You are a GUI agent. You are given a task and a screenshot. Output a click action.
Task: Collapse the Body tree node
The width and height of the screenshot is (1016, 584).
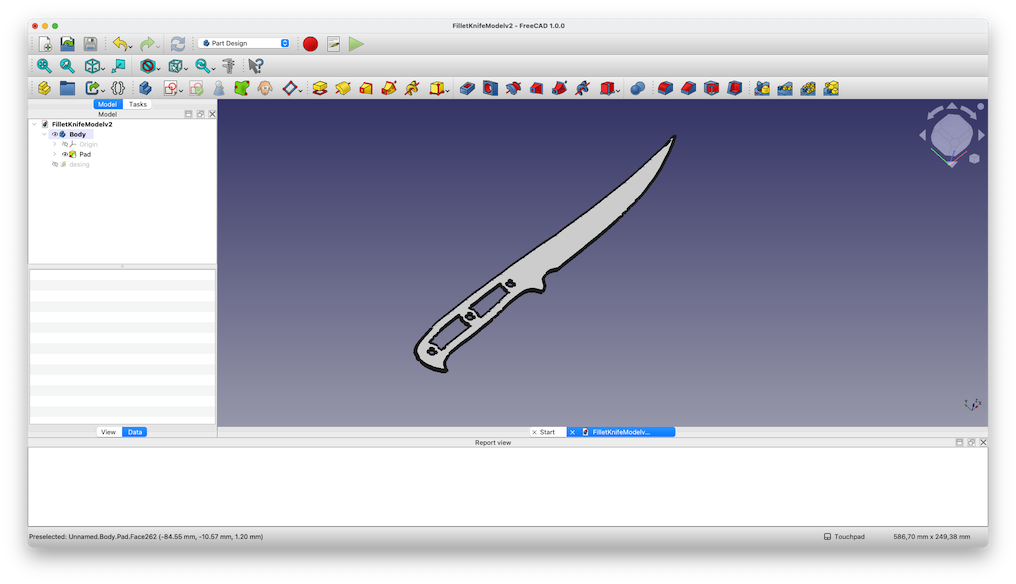(45, 135)
